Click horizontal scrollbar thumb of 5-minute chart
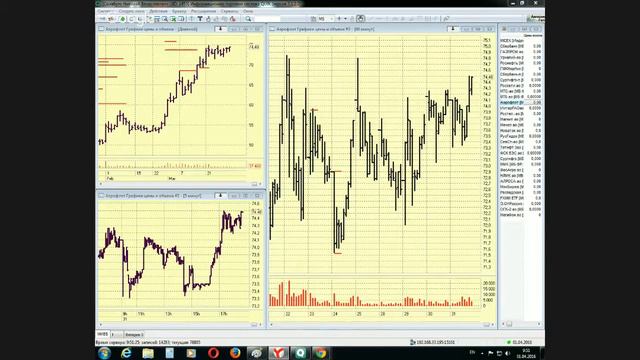The height and width of the screenshot is (360, 640). point(254,324)
